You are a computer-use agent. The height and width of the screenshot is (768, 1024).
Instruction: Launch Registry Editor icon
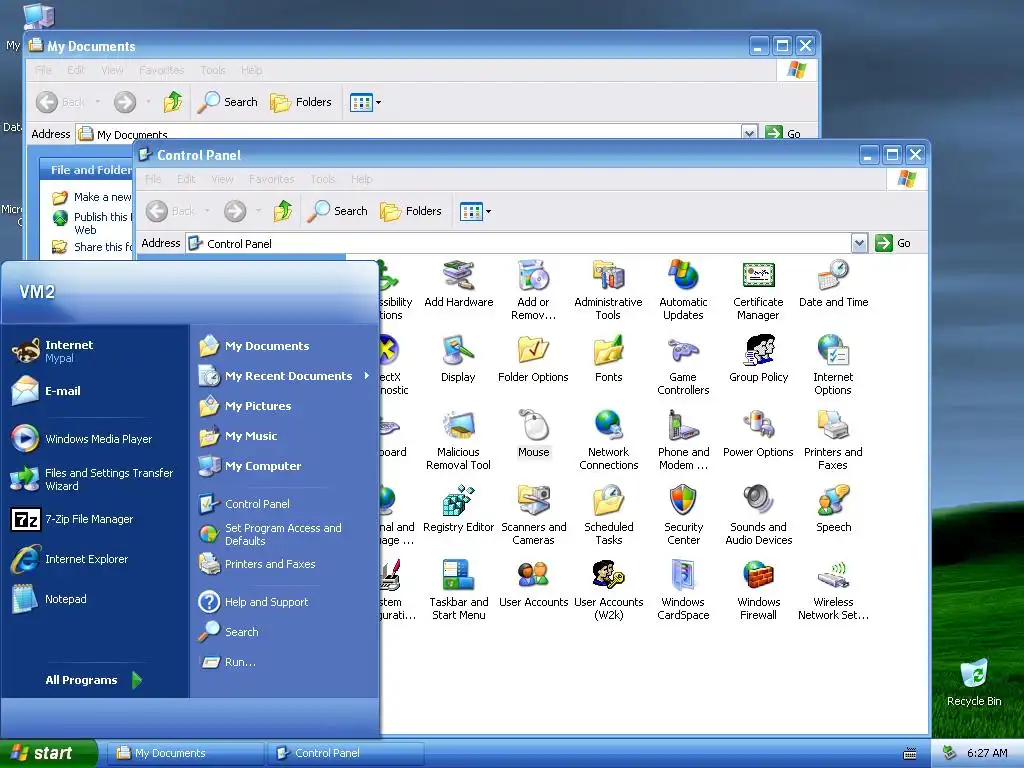[x=458, y=509]
